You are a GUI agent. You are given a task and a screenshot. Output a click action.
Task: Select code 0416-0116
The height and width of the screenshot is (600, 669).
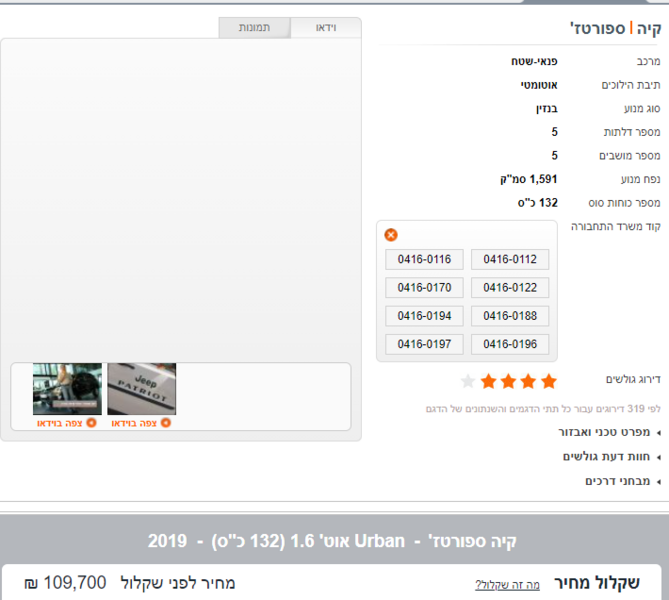point(424,259)
